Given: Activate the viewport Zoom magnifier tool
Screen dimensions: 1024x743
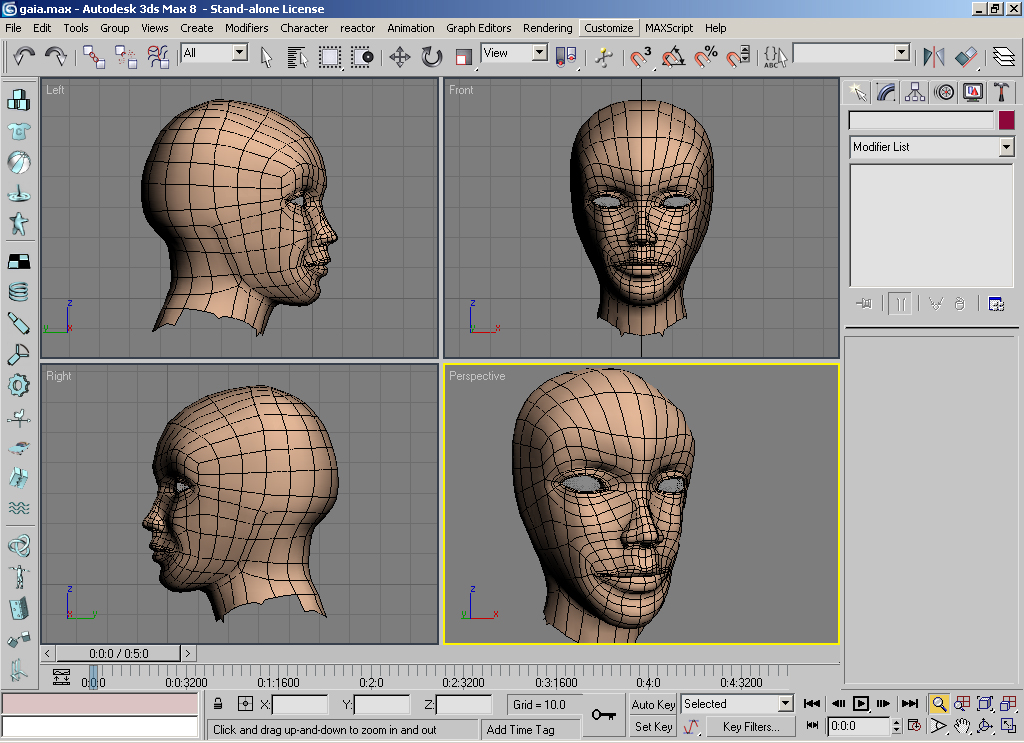Looking at the screenshot, I should [939, 704].
